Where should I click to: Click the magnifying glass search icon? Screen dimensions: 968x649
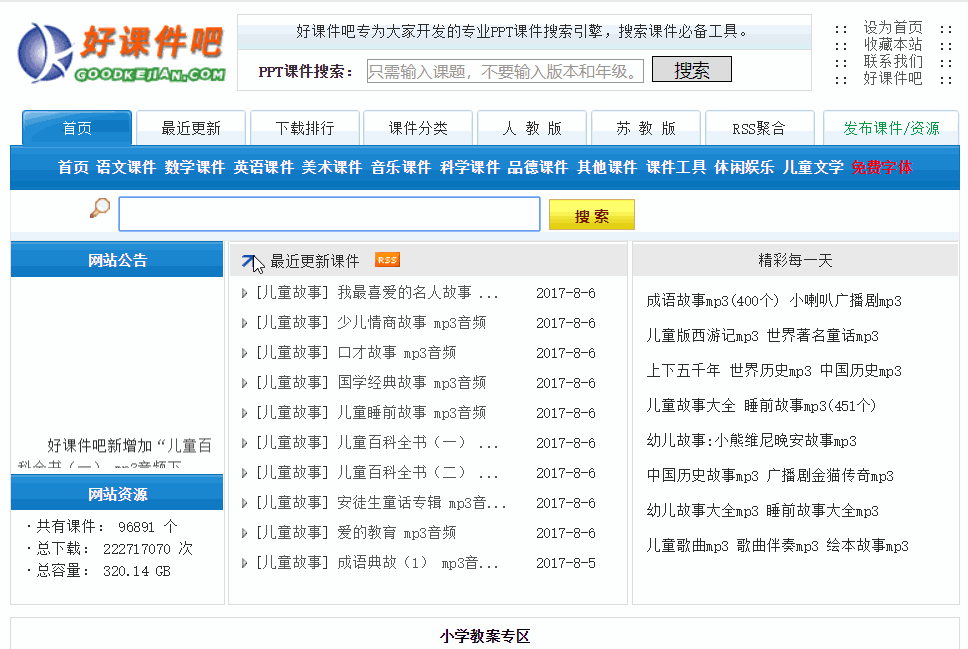99,208
